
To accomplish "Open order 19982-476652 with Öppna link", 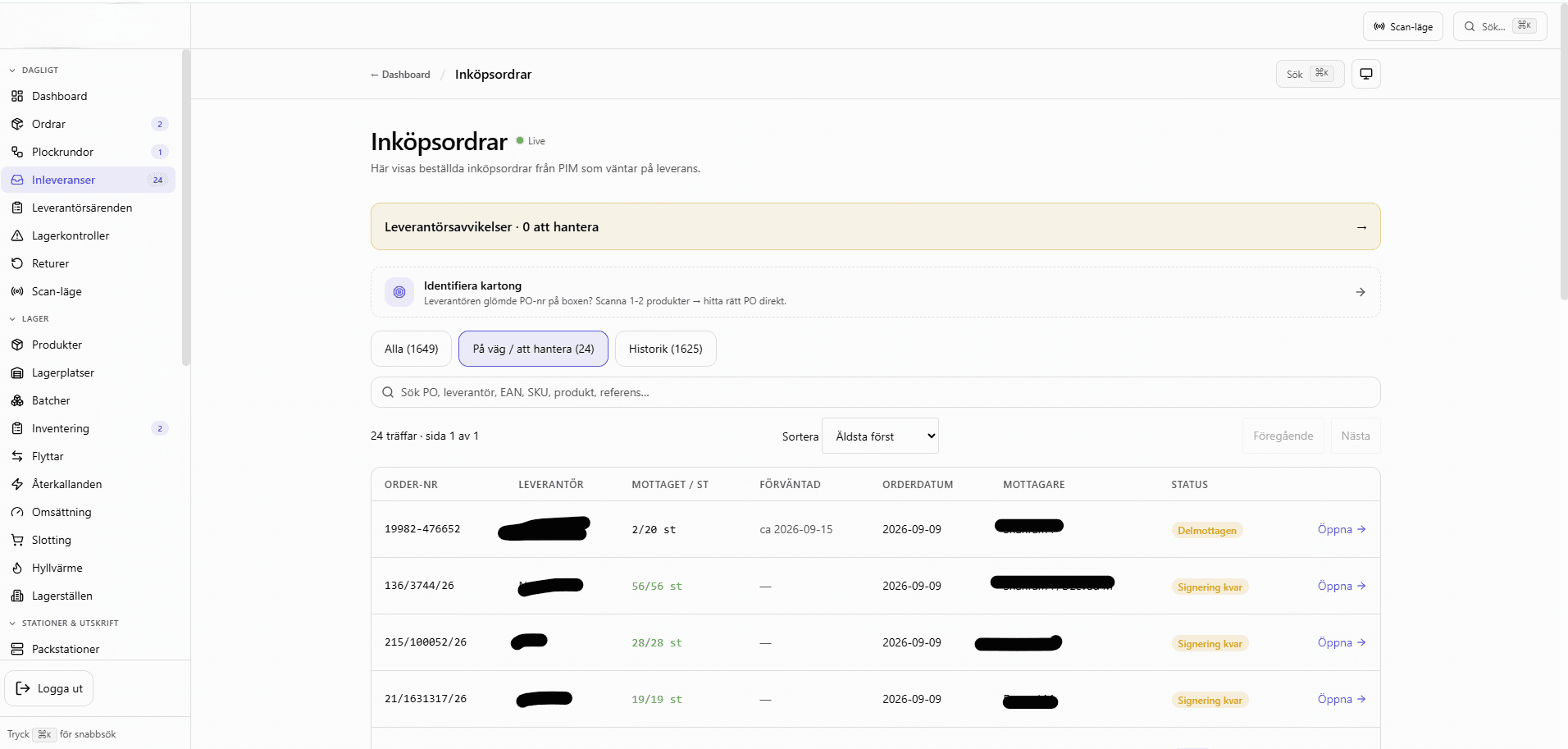I will [x=1342, y=529].
